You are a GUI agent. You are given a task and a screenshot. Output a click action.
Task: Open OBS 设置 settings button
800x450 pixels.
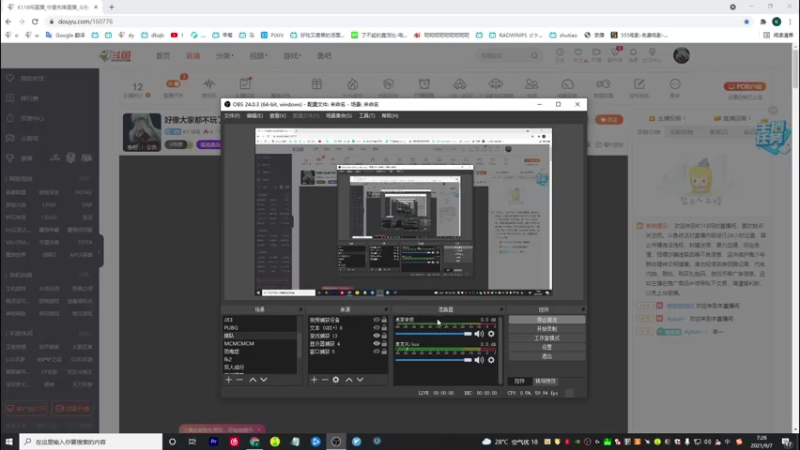tap(546, 347)
